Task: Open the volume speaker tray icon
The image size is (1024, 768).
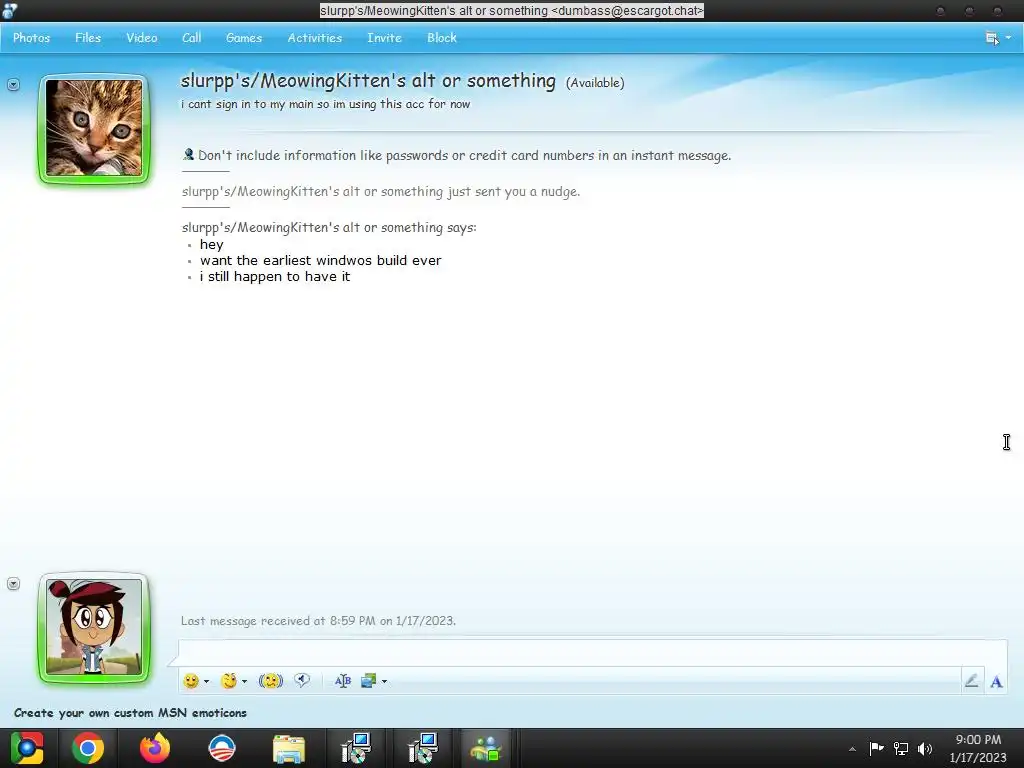Action: pyautogui.click(x=925, y=748)
